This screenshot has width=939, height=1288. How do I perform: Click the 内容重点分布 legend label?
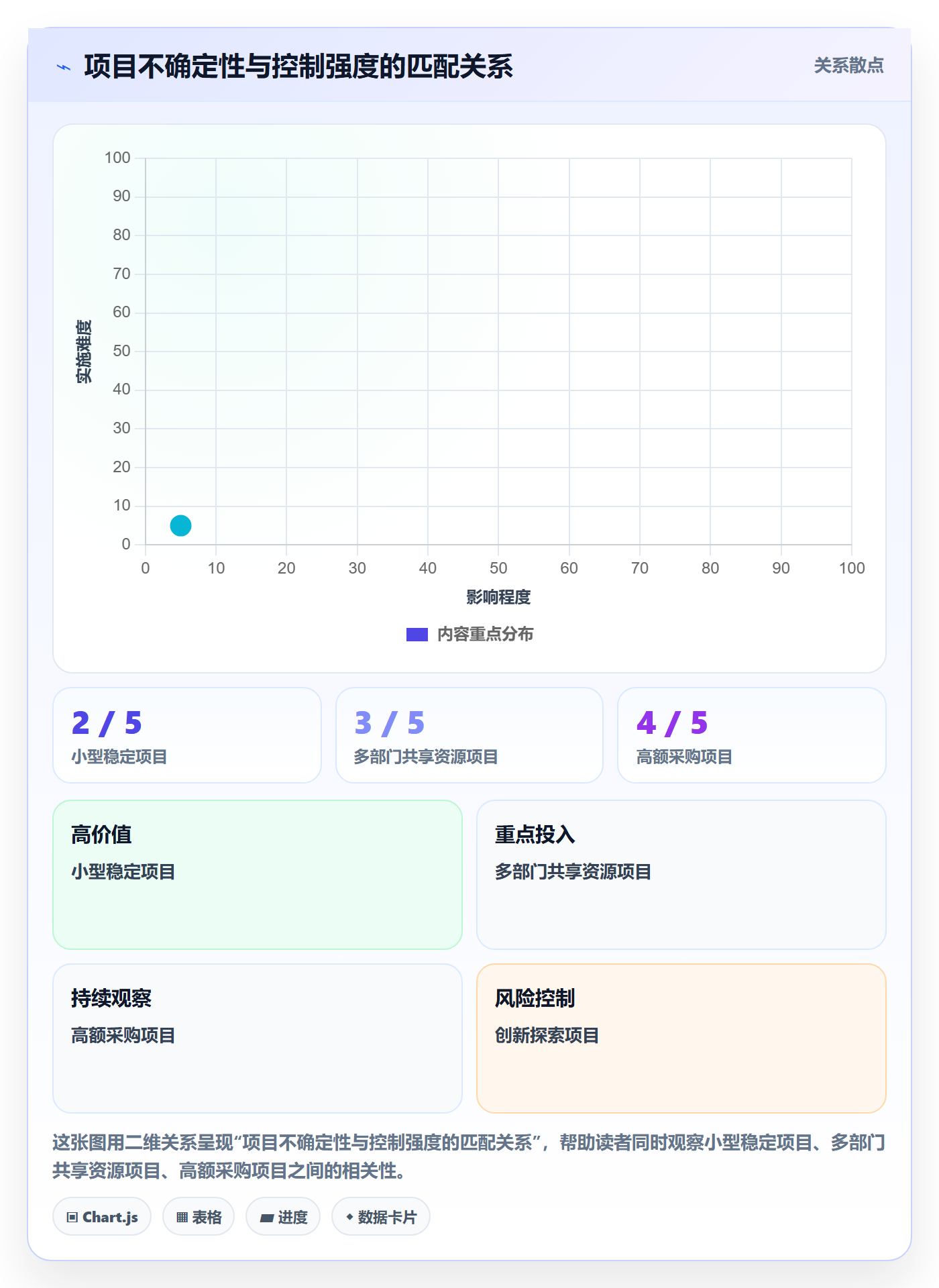[485, 635]
